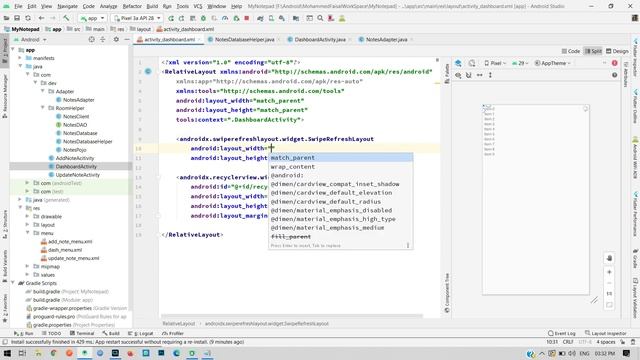Open the Windows Start button

(x=7, y=353)
